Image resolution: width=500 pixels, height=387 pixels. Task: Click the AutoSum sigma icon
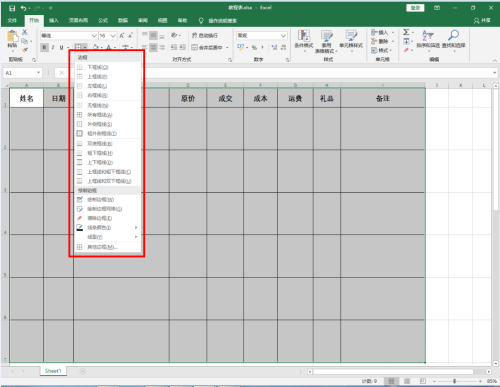click(x=406, y=32)
